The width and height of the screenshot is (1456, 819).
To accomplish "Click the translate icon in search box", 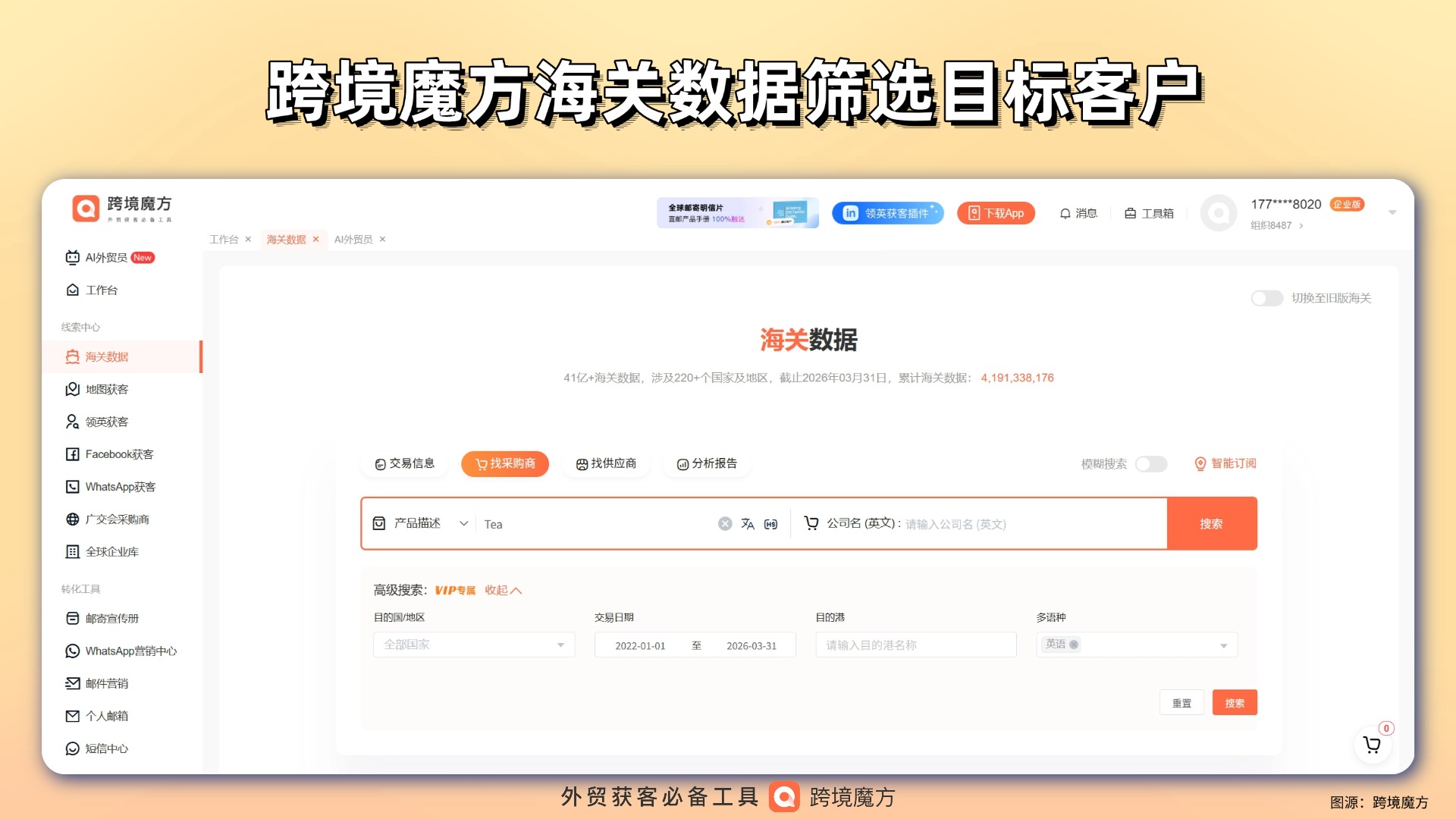I will pyautogui.click(x=748, y=524).
